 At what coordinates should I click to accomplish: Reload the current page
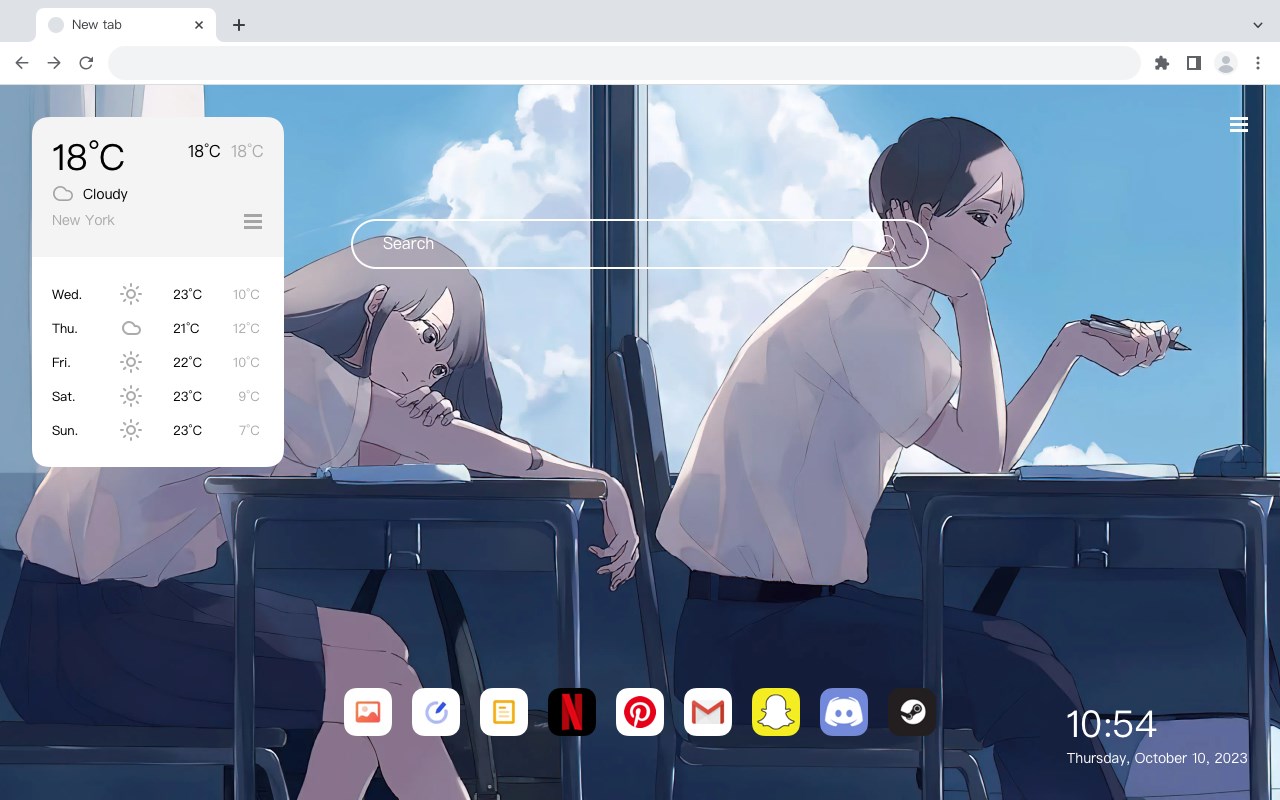tap(86, 63)
